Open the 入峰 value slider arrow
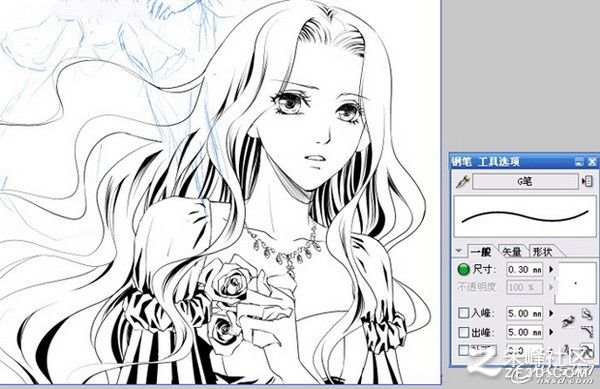600x389 pixels. 551,313
